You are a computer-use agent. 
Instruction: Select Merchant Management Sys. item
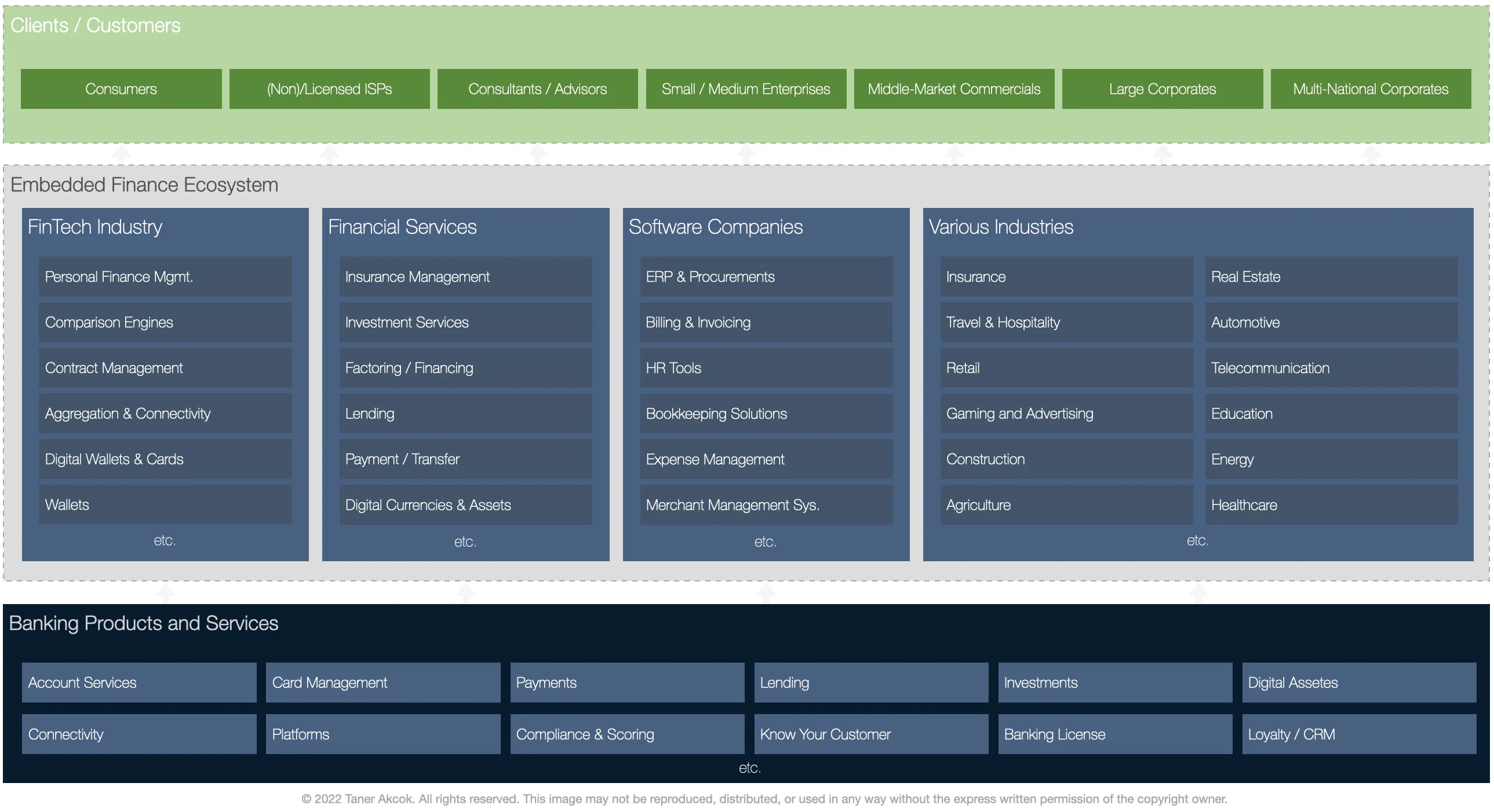[x=766, y=505]
